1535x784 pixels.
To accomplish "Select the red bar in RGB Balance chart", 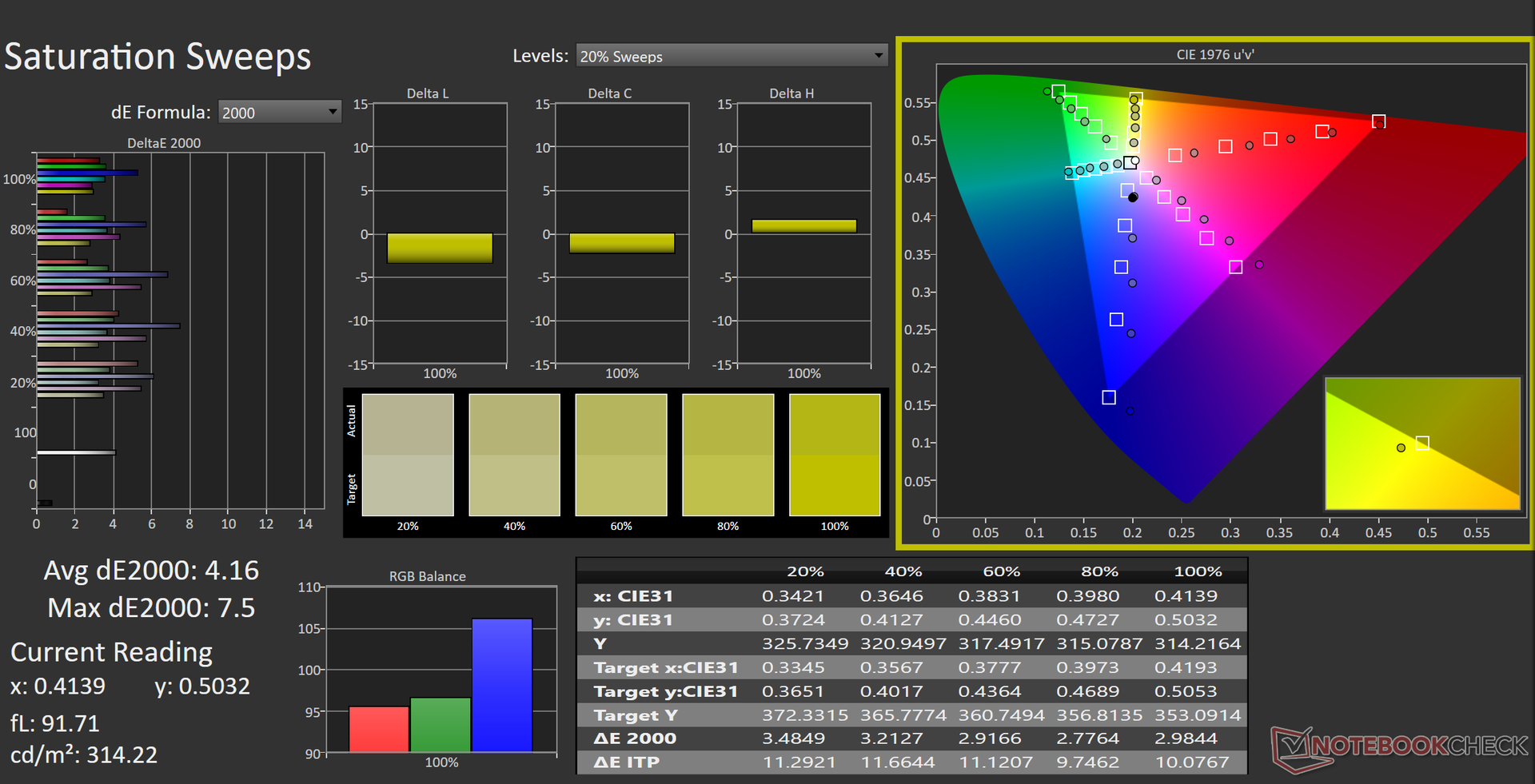I will tap(379, 729).
